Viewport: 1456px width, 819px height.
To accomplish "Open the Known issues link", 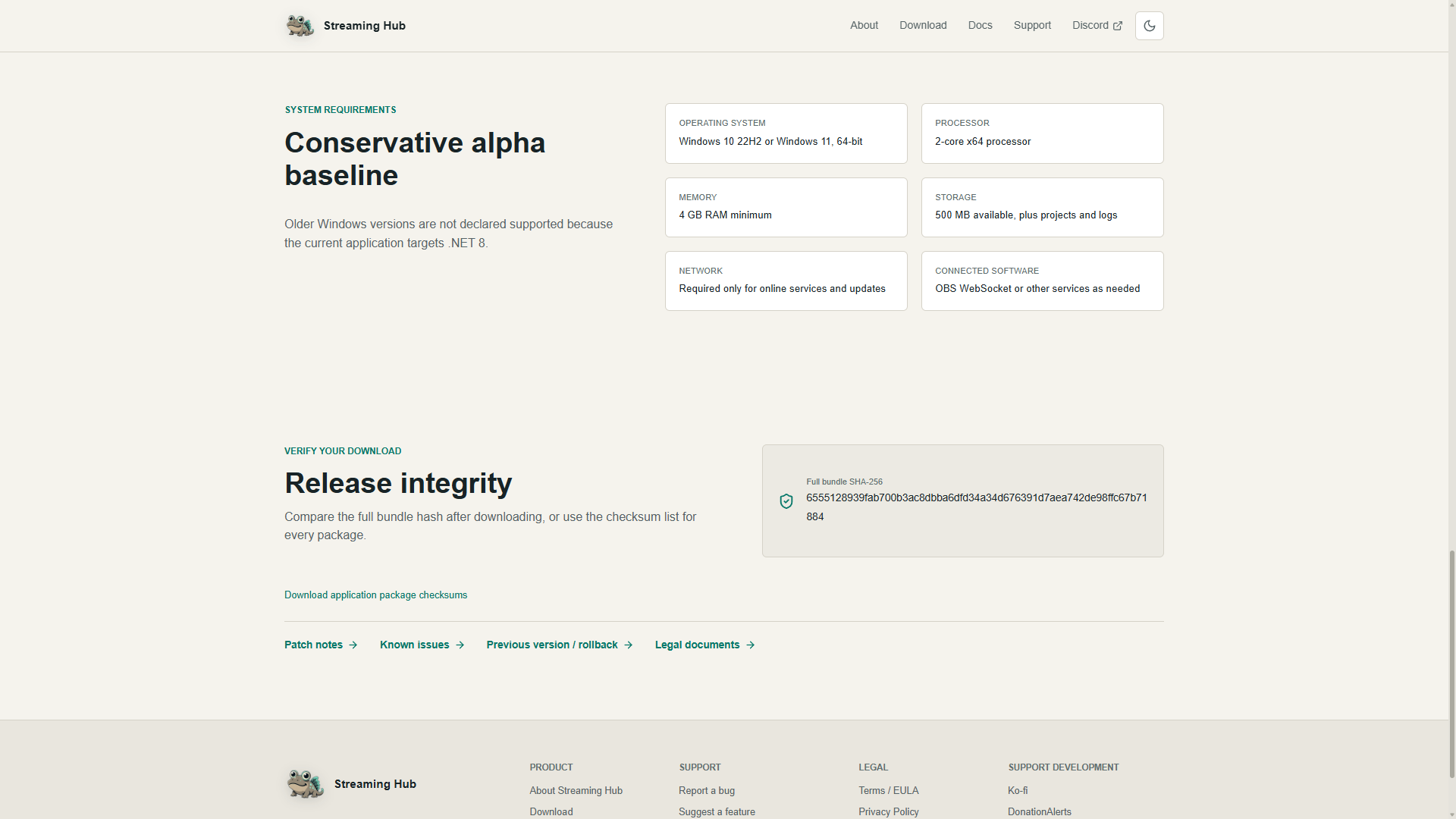I will pos(422,645).
